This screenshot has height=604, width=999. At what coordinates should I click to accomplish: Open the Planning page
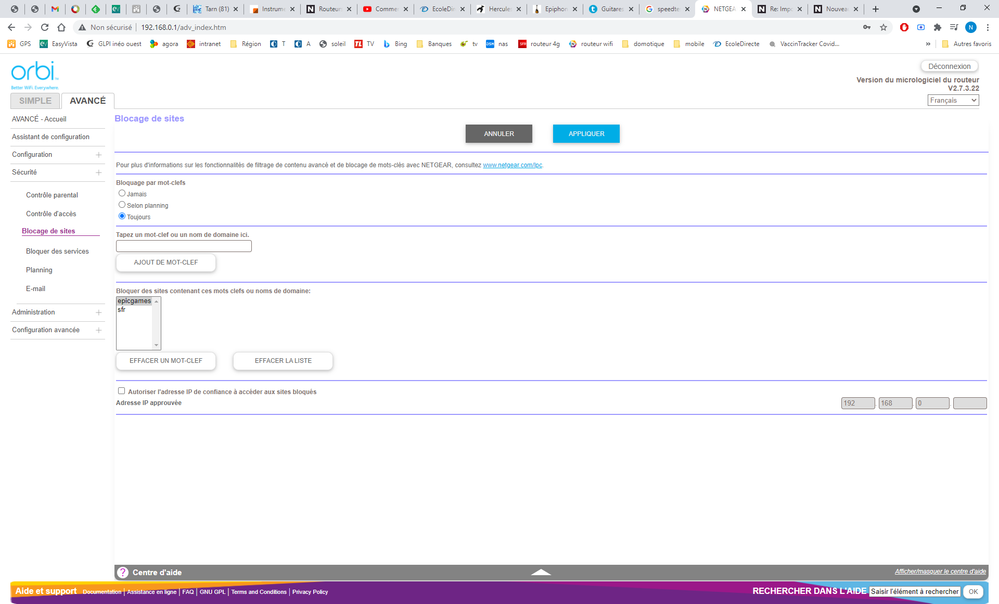tap(39, 270)
